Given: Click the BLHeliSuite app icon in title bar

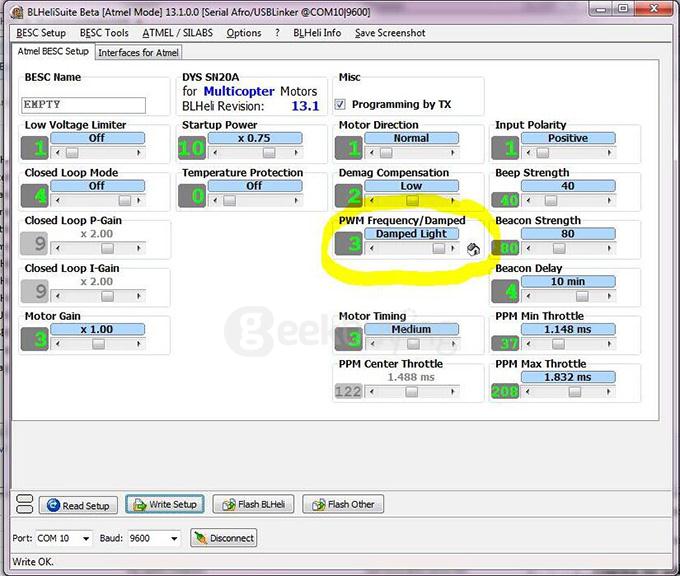Looking at the screenshot, I should tap(17, 12).
